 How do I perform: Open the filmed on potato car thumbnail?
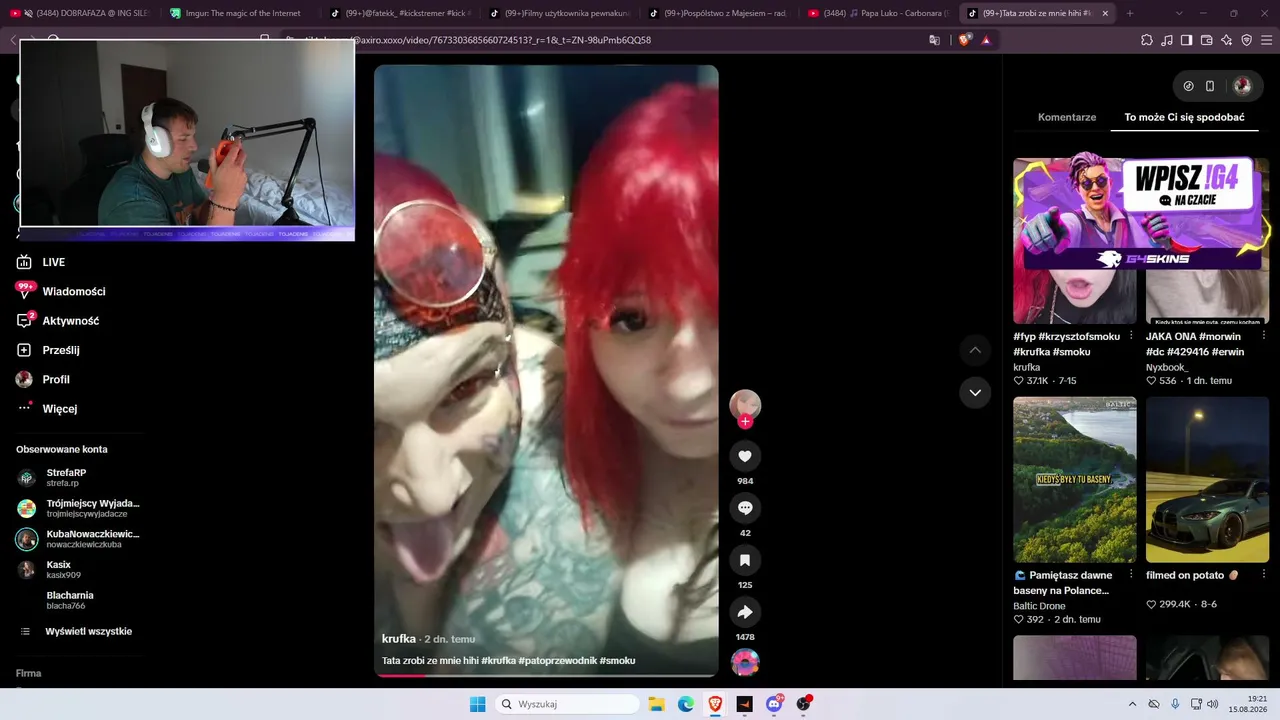pos(1207,480)
